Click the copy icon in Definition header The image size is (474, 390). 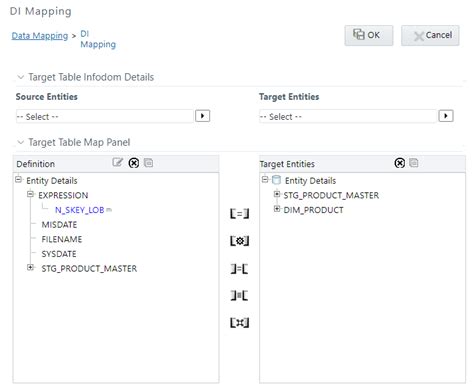(148, 163)
